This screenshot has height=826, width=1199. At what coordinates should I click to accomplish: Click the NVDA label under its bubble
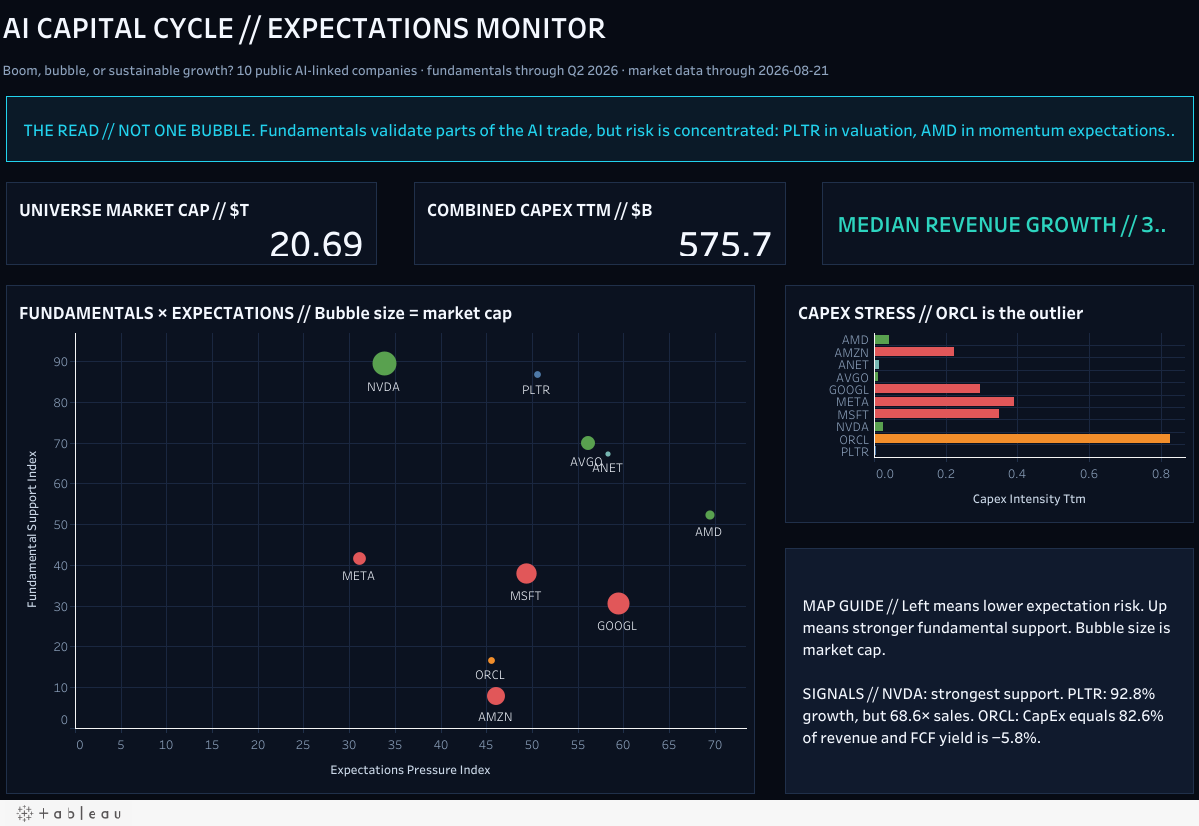pos(383,387)
